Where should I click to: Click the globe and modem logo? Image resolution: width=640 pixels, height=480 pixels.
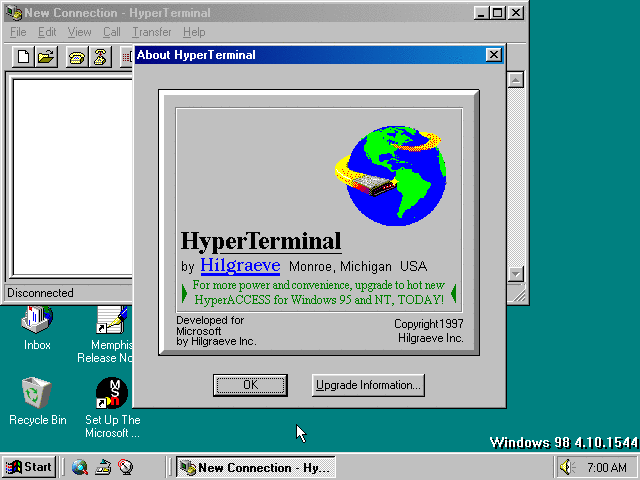click(x=391, y=176)
